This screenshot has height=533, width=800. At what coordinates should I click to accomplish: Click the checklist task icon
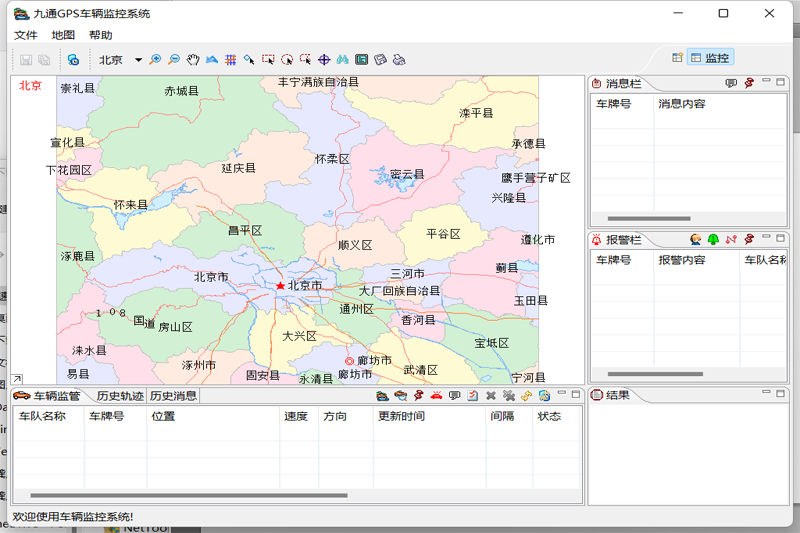click(x=472, y=395)
